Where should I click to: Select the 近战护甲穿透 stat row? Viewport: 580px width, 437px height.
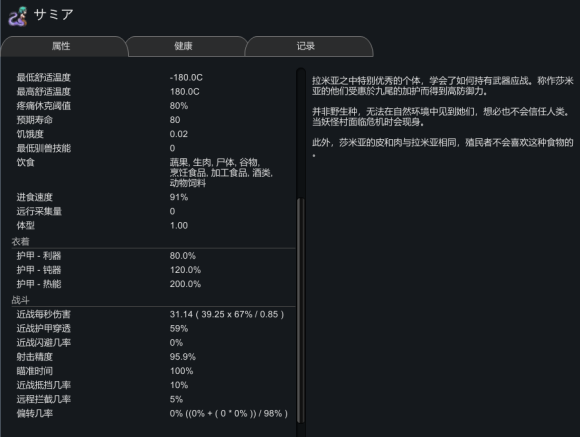click(x=154, y=328)
